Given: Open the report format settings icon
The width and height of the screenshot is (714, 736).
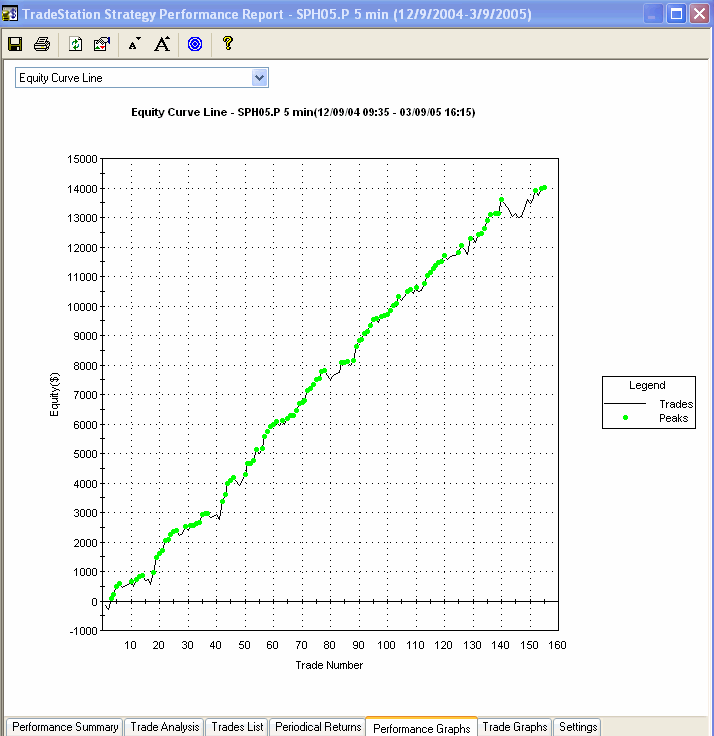Looking at the screenshot, I should pos(102,44).
